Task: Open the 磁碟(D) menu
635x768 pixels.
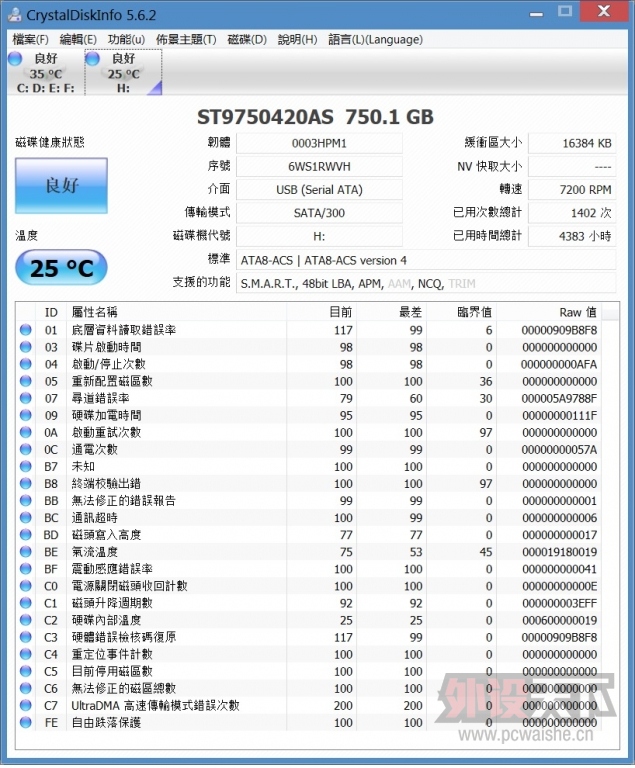Action: 247,40
